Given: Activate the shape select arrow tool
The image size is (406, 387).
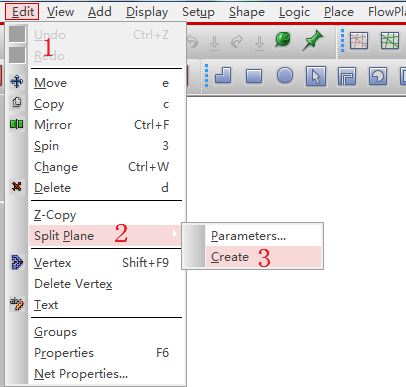Looking at the screenshot, I should point(316,76).
